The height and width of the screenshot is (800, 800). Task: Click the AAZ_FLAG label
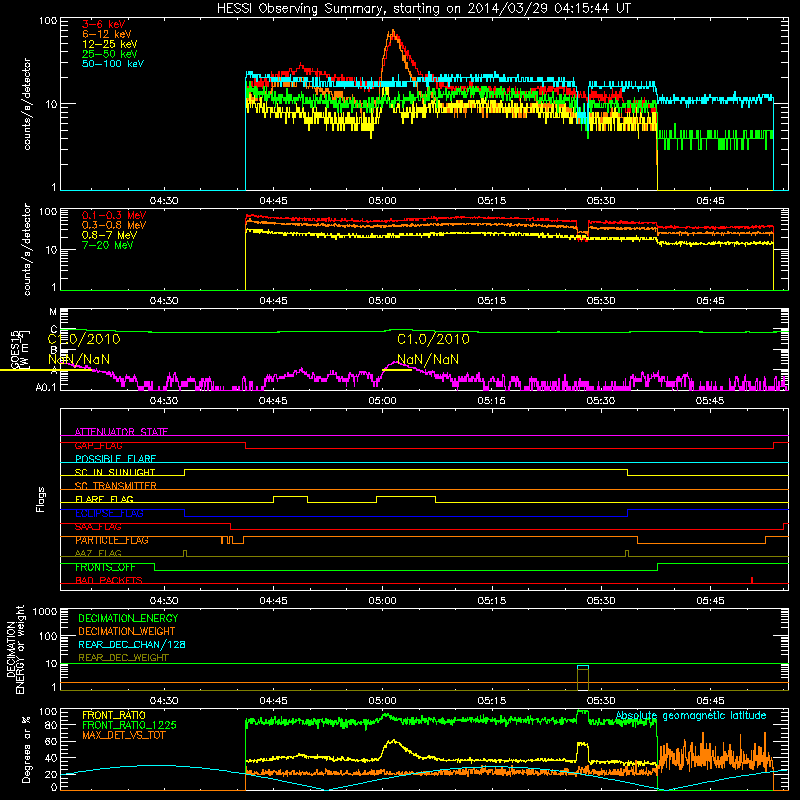[x=98, y=553]
